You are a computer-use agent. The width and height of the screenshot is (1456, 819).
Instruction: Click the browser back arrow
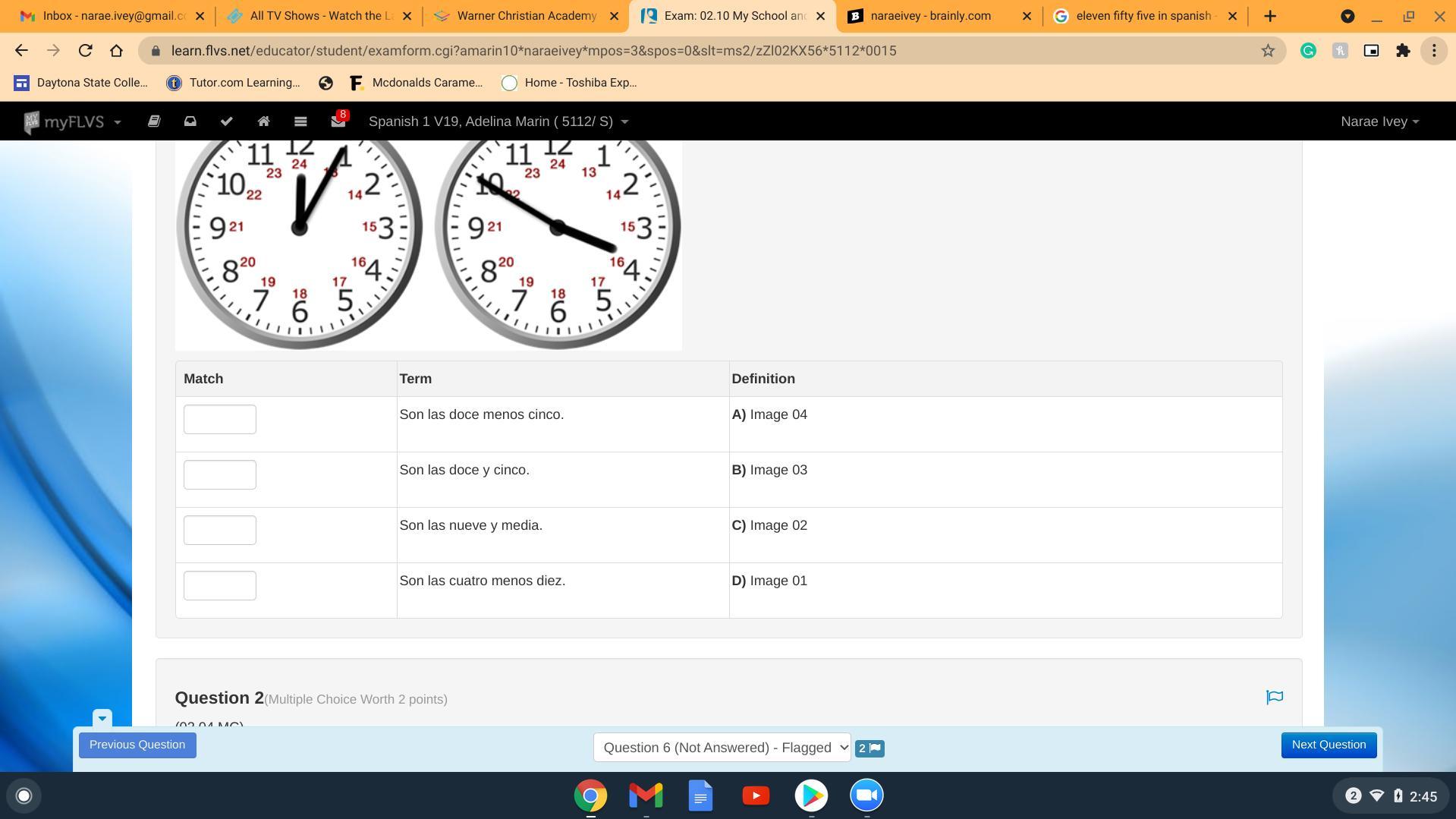21,51
